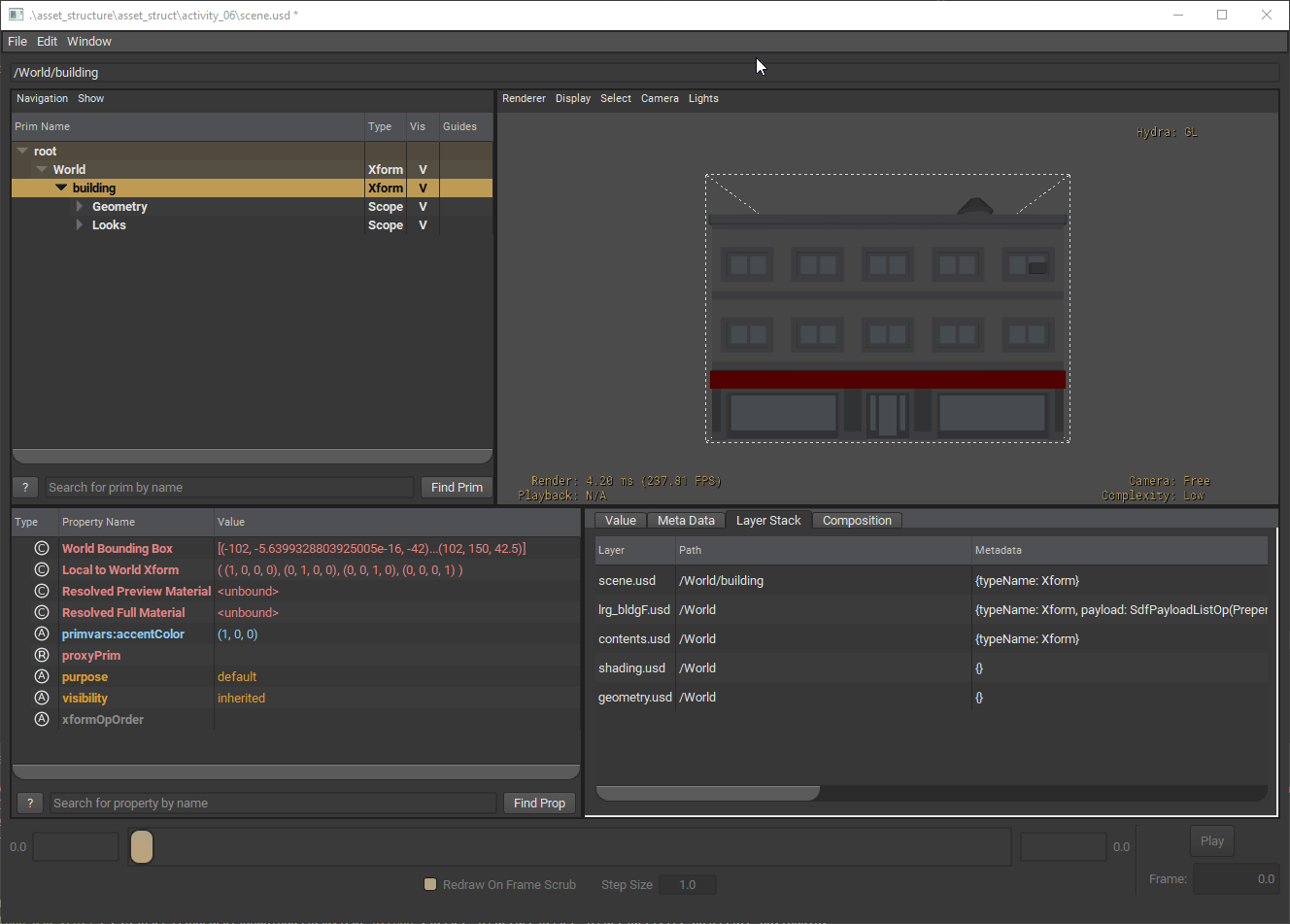
Task: Toggle visibility V of Looks prim
Action: [x=423, y=225]
